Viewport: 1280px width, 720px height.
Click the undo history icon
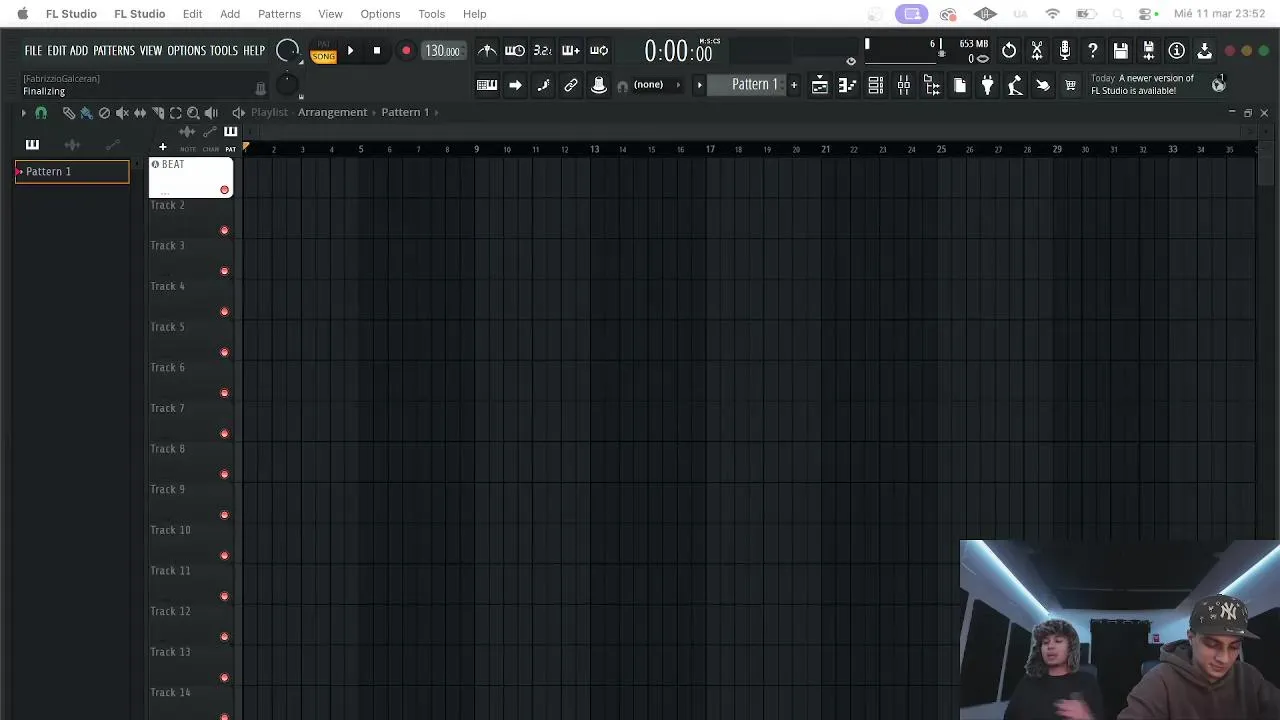pyautogui.click(x=1009, y=51)
